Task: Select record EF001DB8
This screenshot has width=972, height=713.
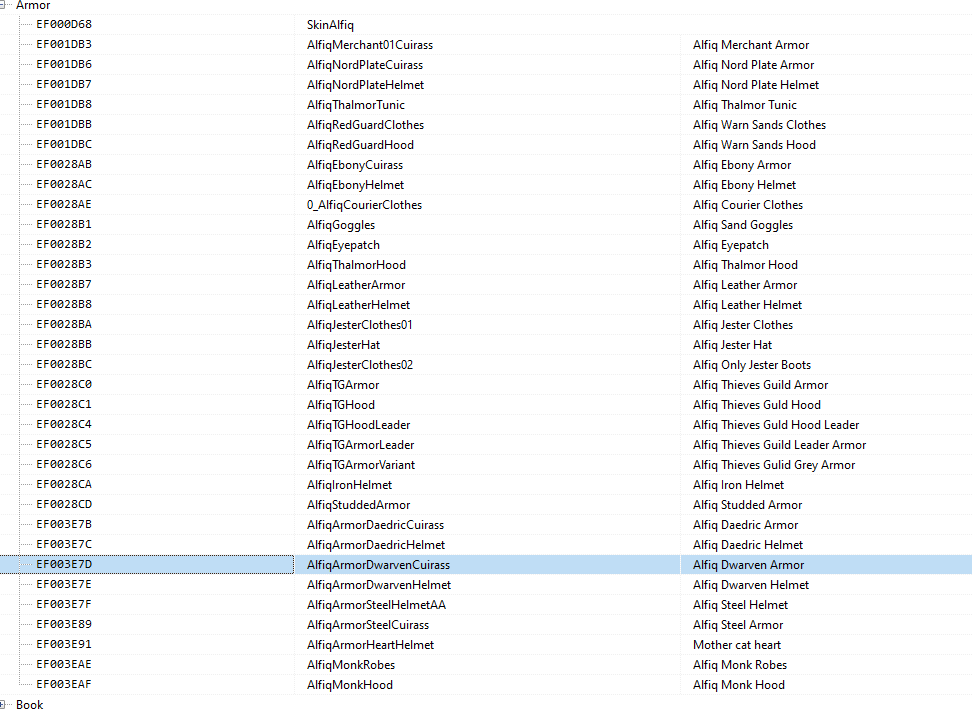Action: (64, 104)
